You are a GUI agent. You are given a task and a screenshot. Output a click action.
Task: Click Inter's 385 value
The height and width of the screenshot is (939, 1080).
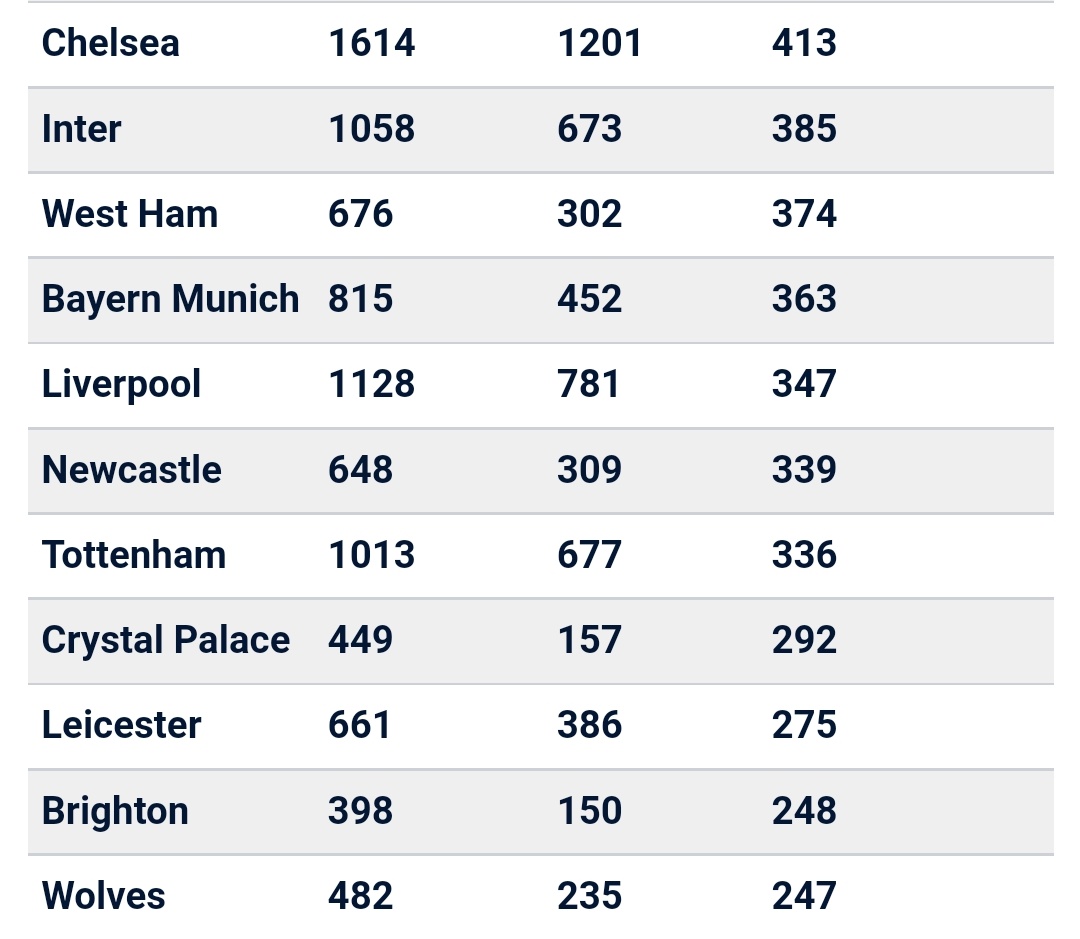[x=804, y=128]
